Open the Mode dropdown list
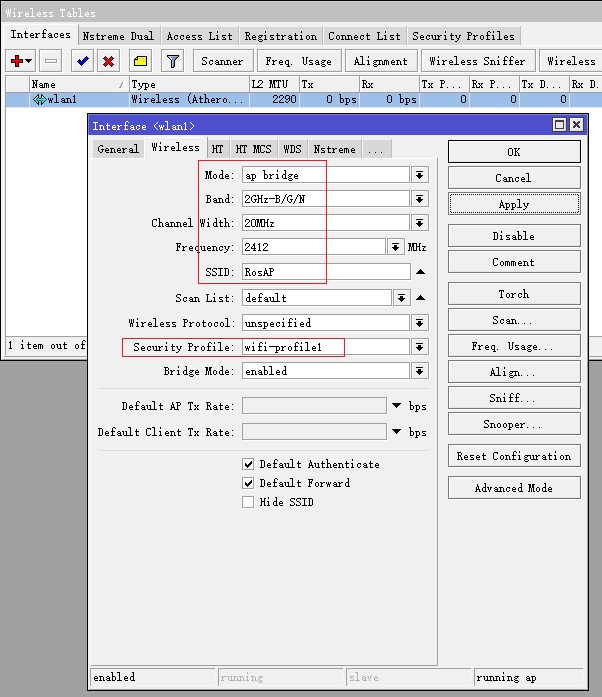The width and height of the screenshot is (602, 697). coord(420,175)
